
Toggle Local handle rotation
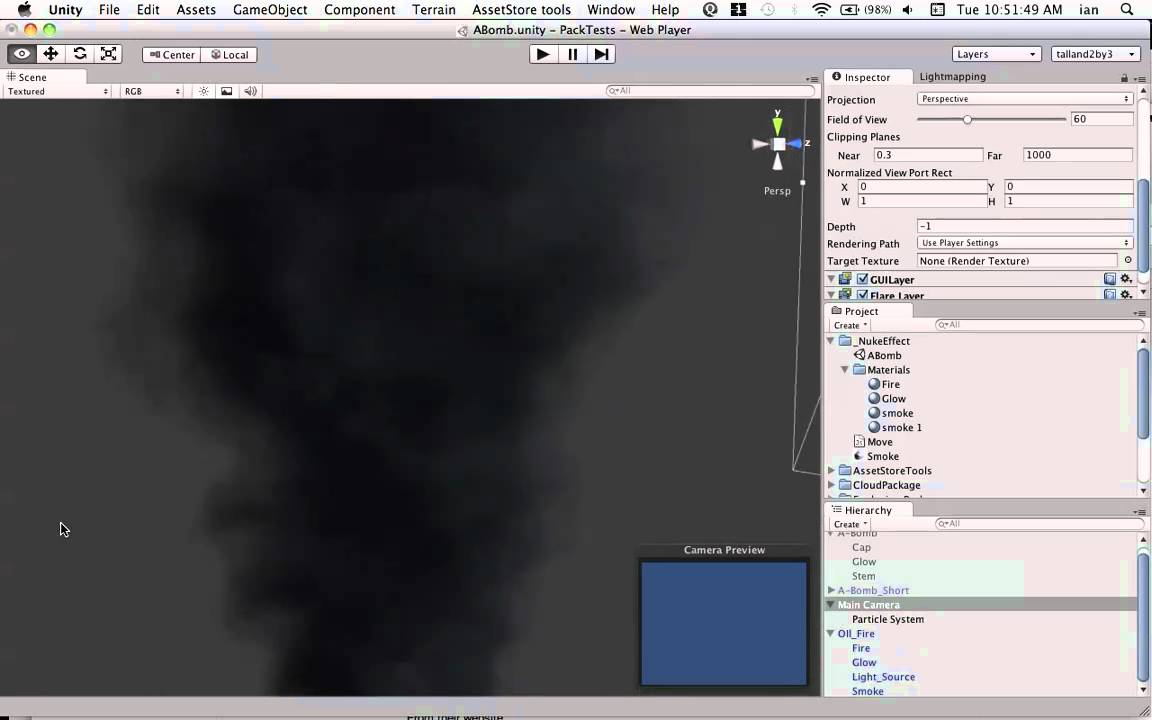click(x=229, y=54)
